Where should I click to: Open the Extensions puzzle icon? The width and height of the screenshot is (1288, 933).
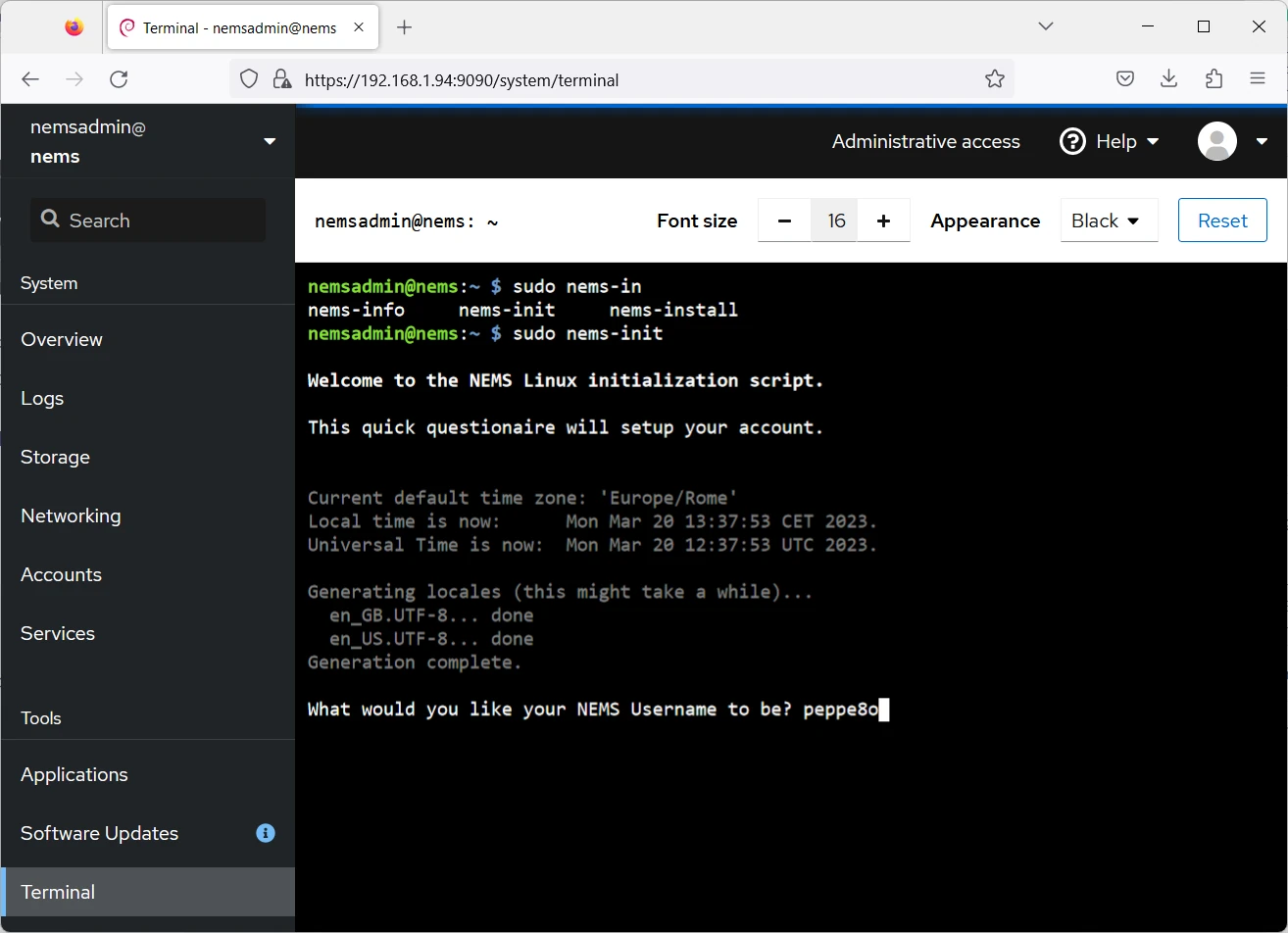1214,79
